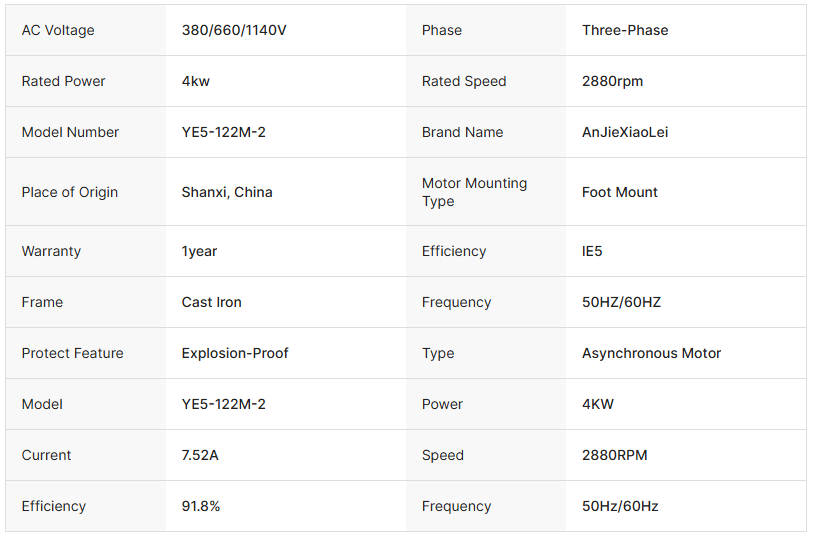Click the "Motor Mounting Type" label
This screenshot has width=814, height=542.
click(x=474, y=192)
